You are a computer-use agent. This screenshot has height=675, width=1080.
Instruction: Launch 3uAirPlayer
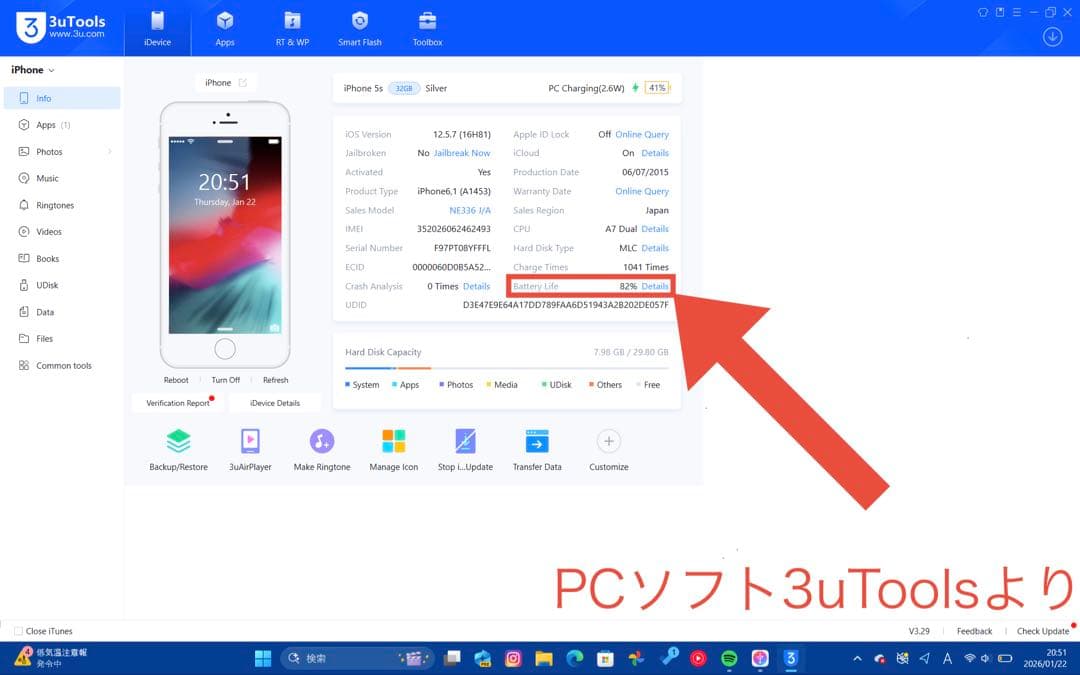pos(250,442)
